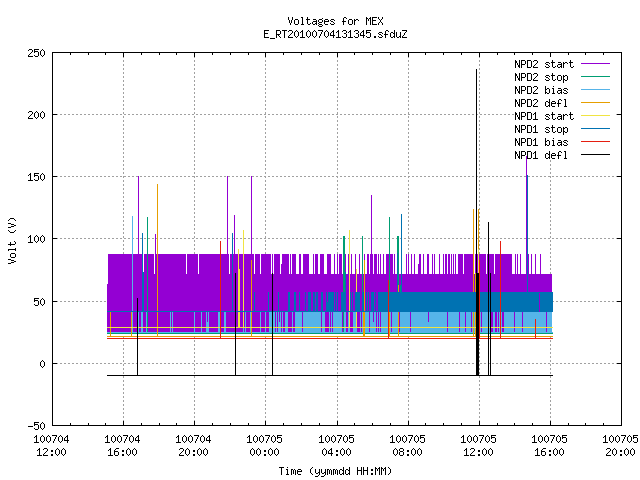
Task: Click the 'NPD2 start' legend label
Action: [544, 64]
